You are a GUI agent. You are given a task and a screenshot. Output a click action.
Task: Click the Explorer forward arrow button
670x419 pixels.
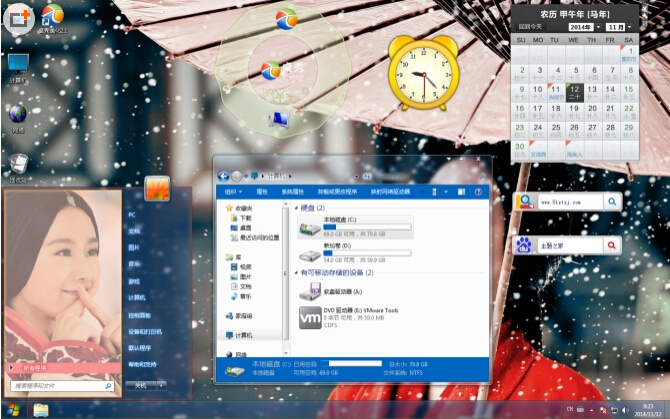(236, 176)
